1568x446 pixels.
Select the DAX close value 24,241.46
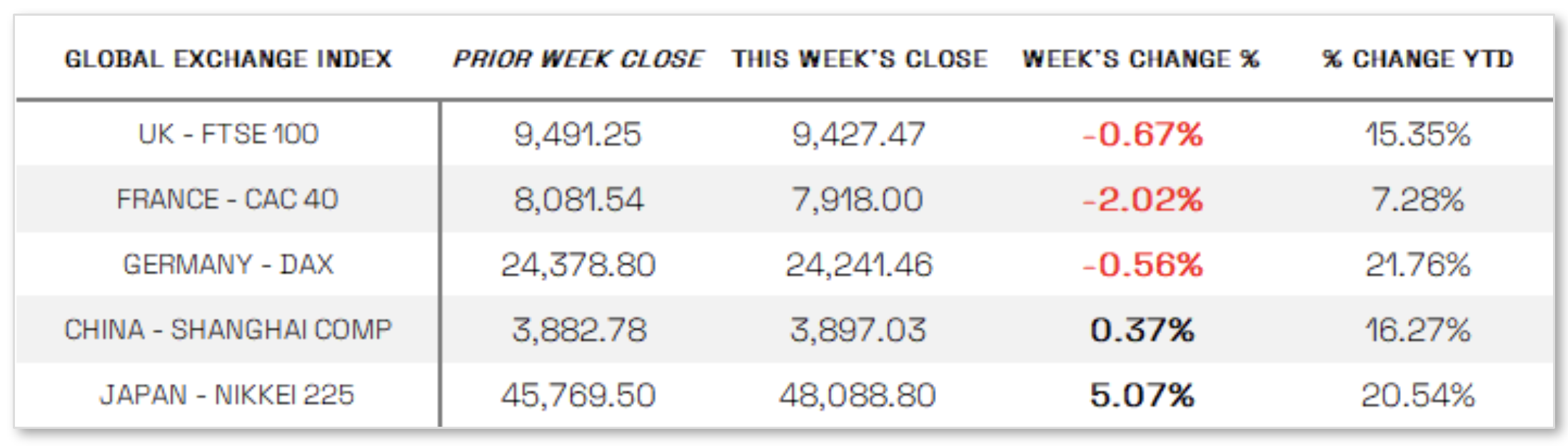coord(859,265)
